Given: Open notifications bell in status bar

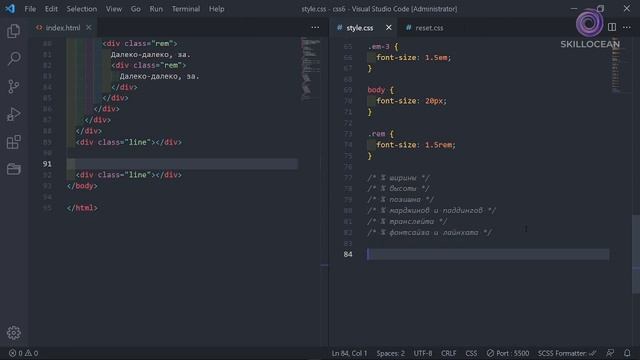Looking at the screenshot, I should click(627, 353).
